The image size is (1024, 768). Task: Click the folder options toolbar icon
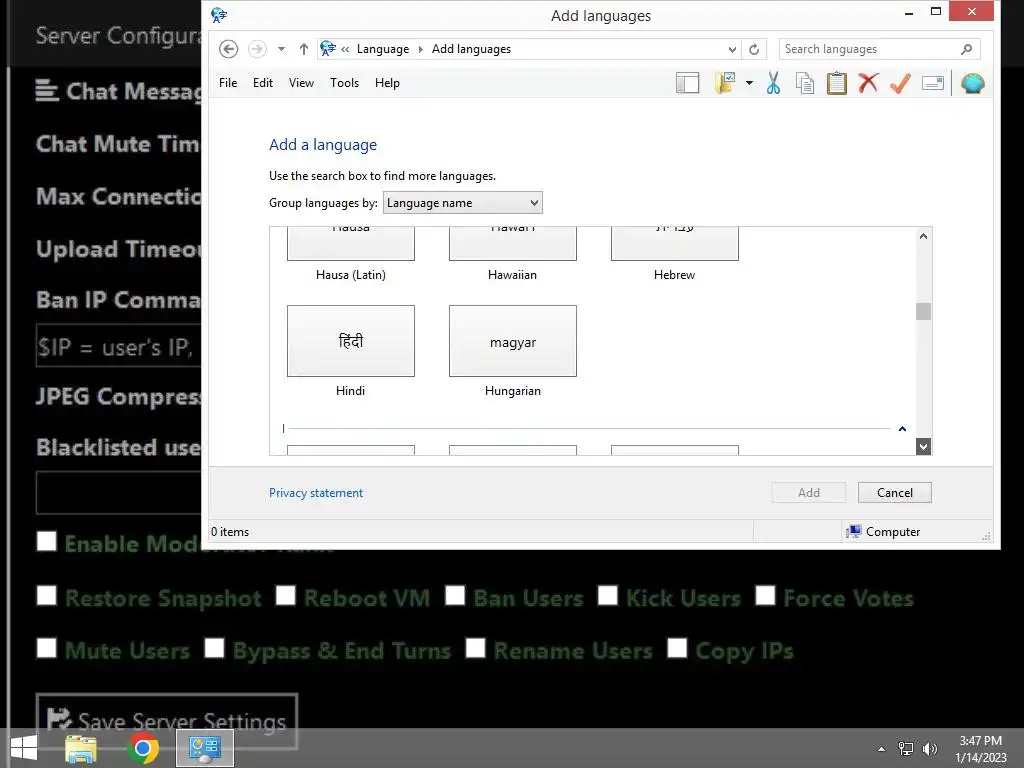pos(725,83)
